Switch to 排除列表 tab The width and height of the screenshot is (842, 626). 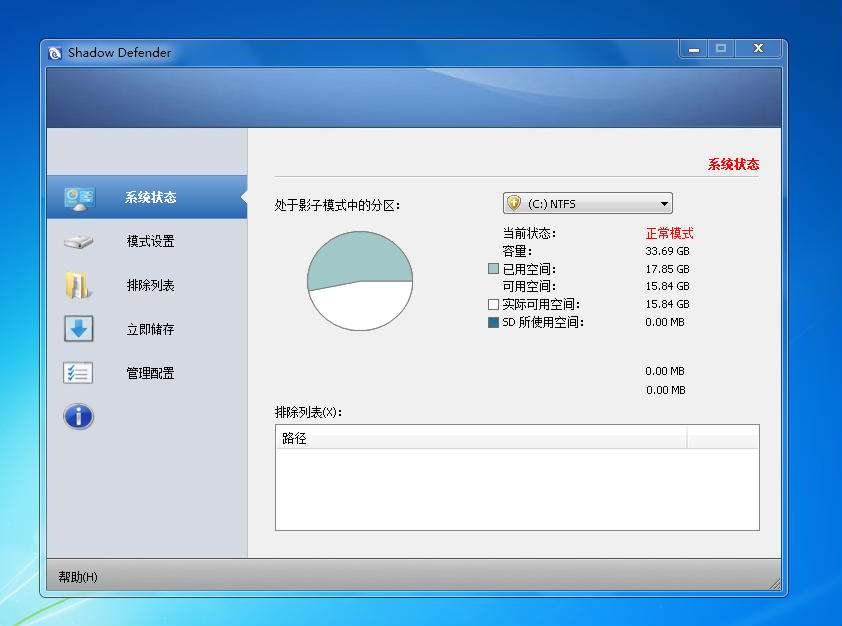click(151, 285)
